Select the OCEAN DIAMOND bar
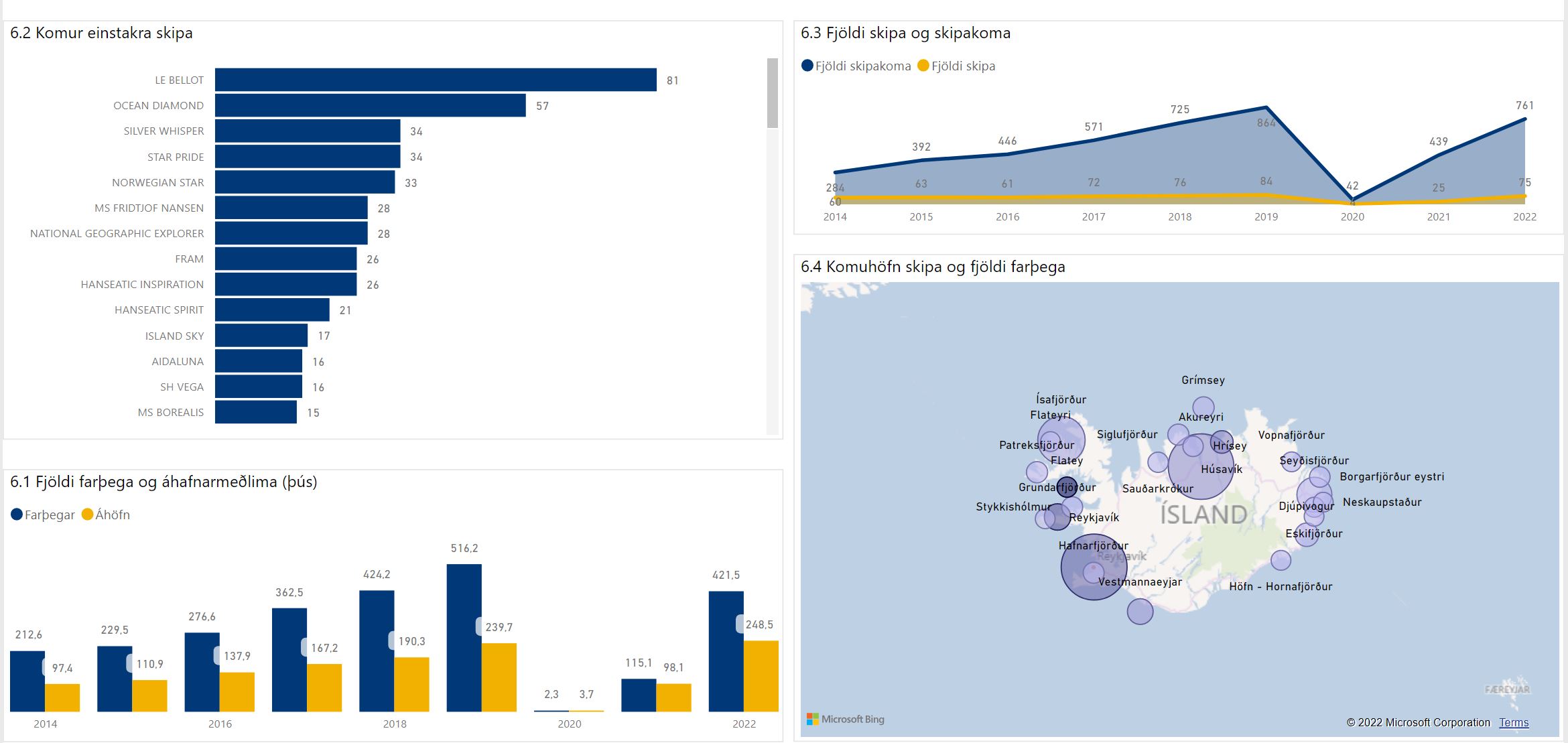Viewport: 1568px width, 743px height. point(371,105)
